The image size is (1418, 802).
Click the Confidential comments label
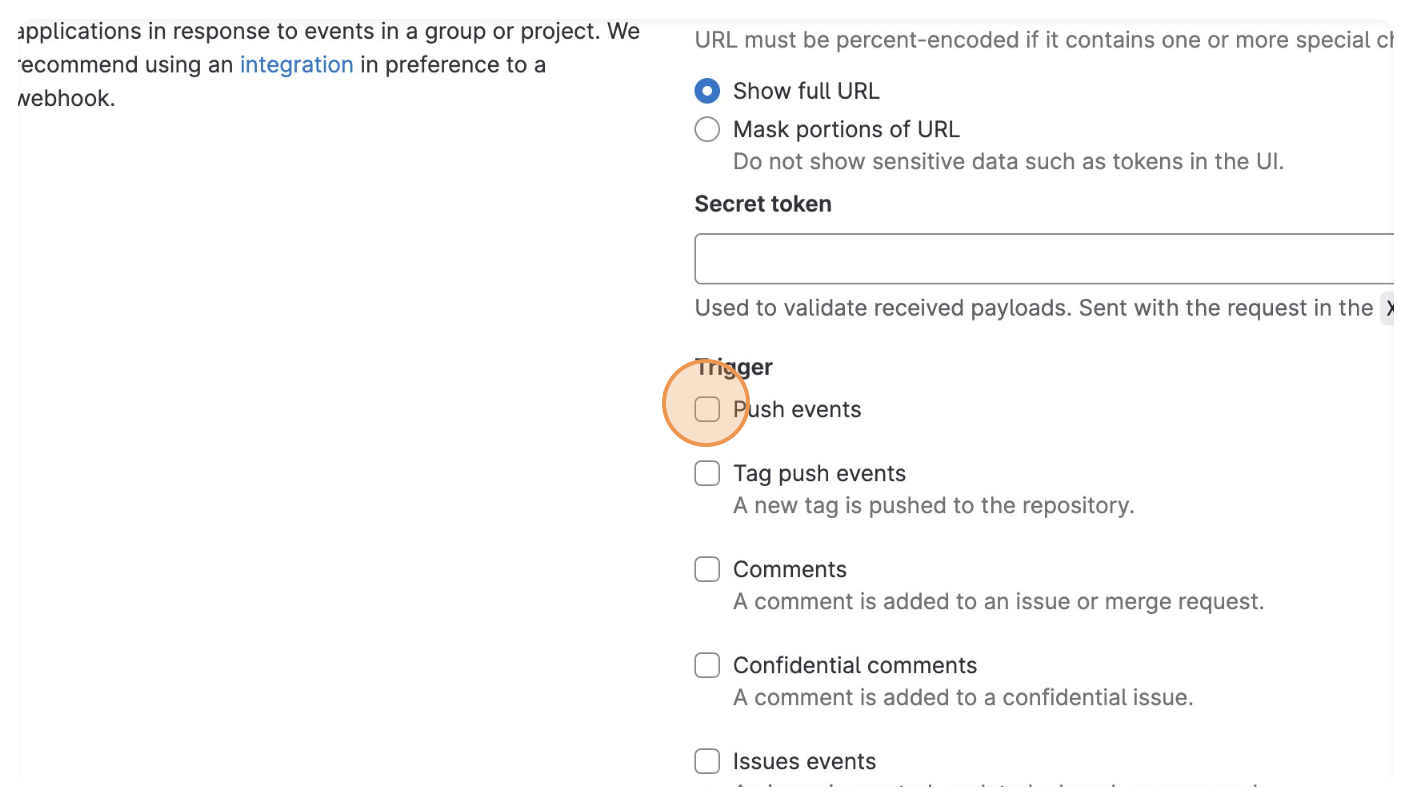(x=855, y=664)
